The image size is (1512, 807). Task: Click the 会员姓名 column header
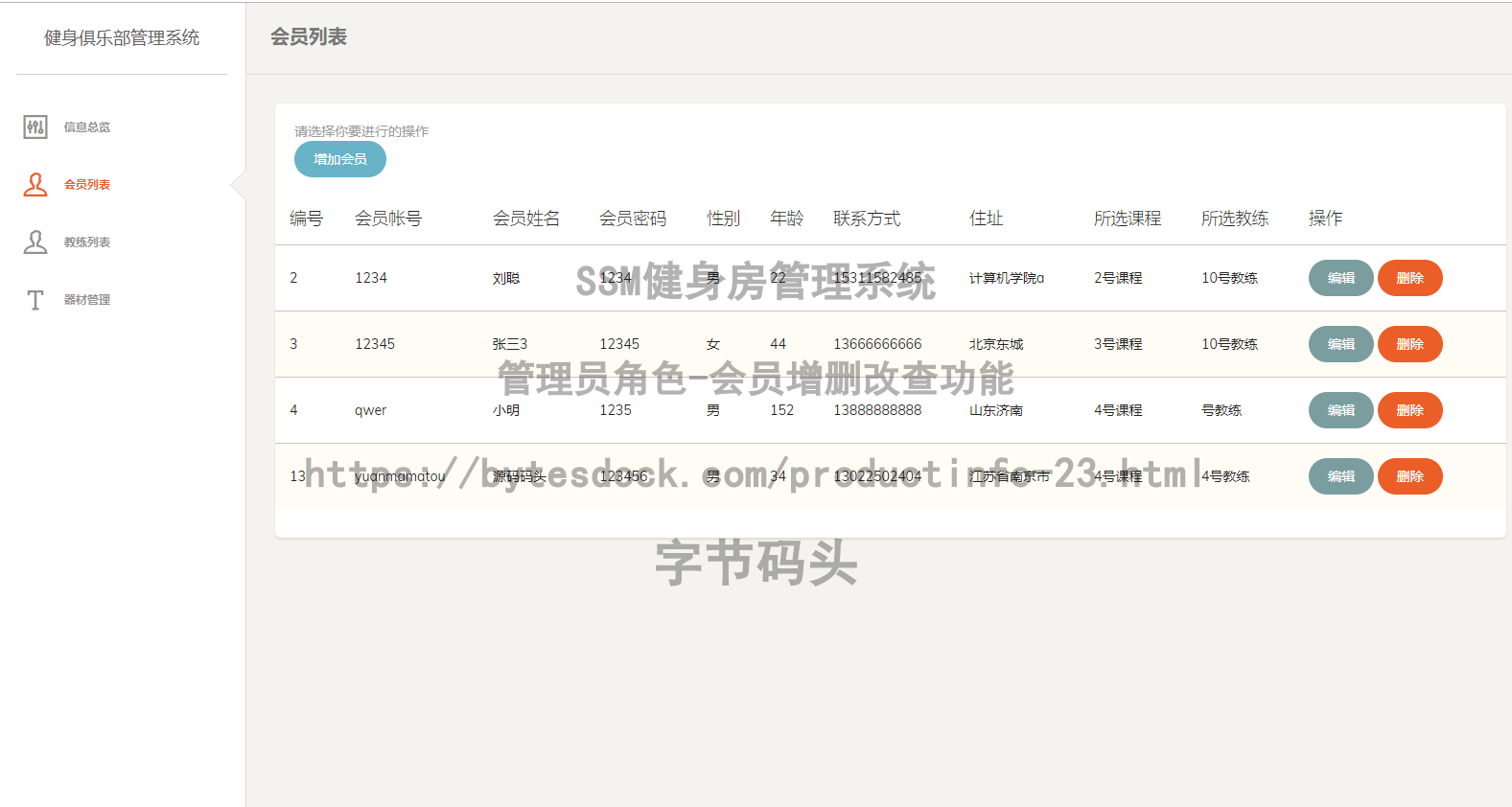pos(526,219)
